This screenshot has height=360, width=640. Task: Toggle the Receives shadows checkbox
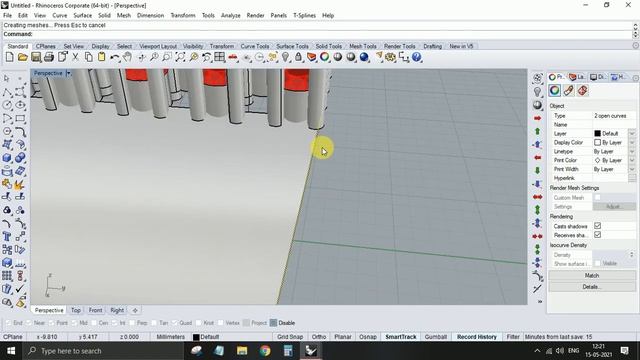click(598, 235)
